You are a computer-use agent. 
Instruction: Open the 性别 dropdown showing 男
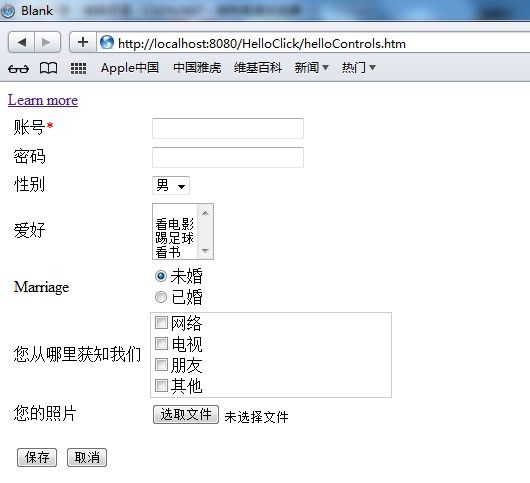[171, 186]
